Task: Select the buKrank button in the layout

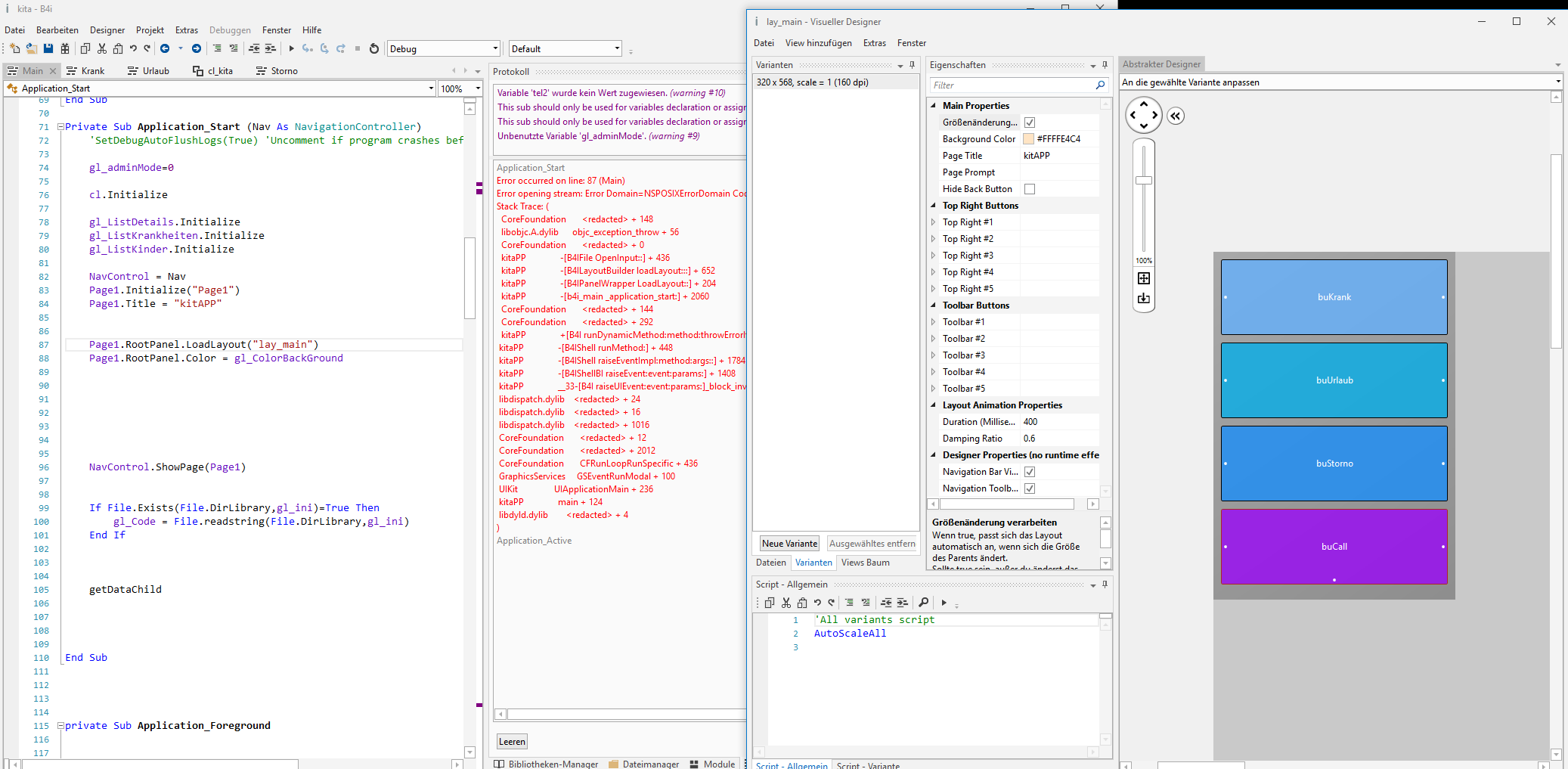Action: pos(1334,297)
